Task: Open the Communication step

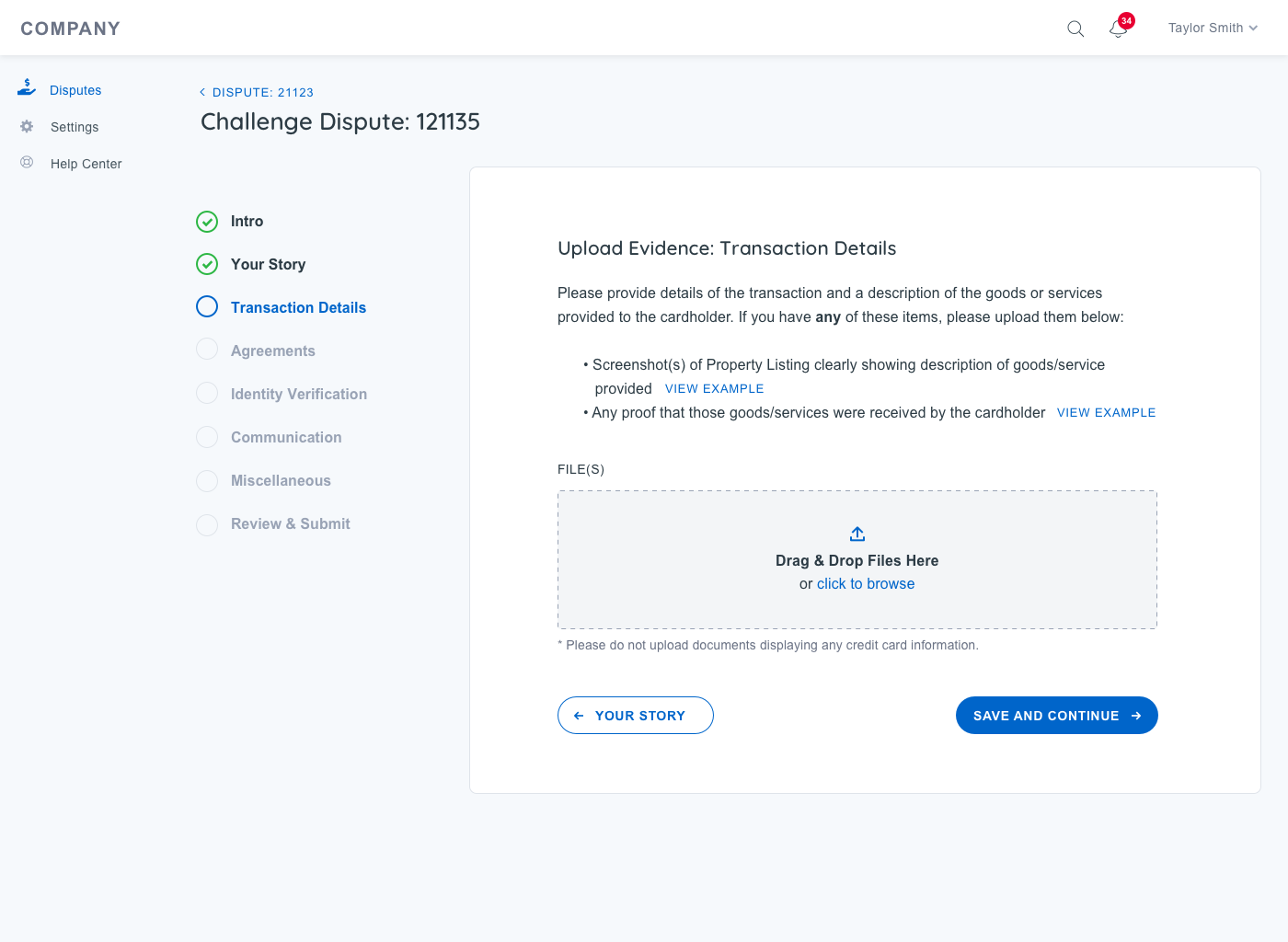Action: click(x=286, y=438)
